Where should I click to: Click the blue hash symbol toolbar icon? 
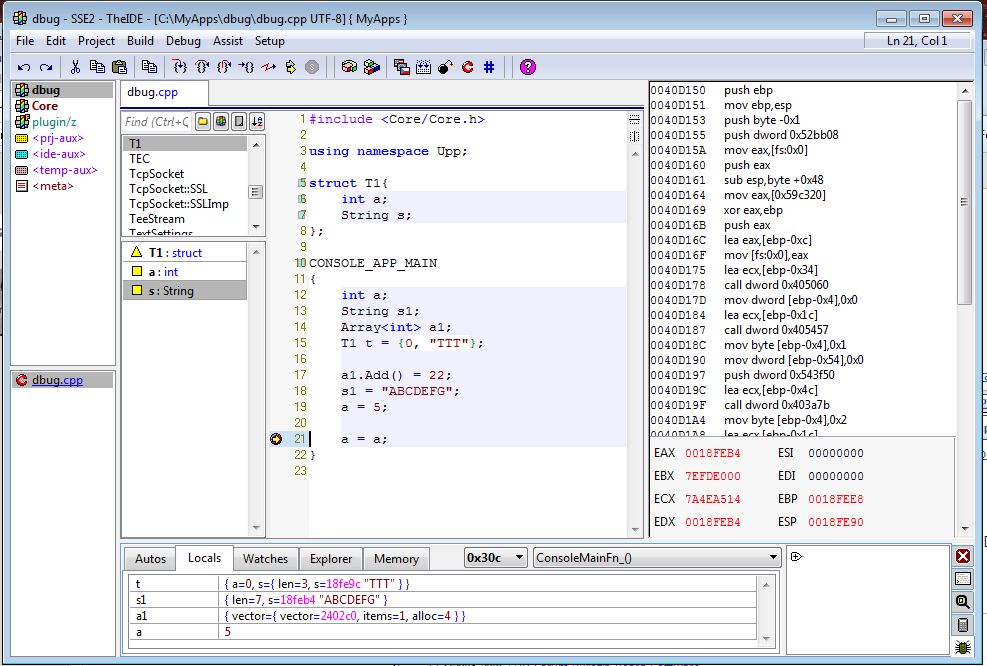click(489, 67)
